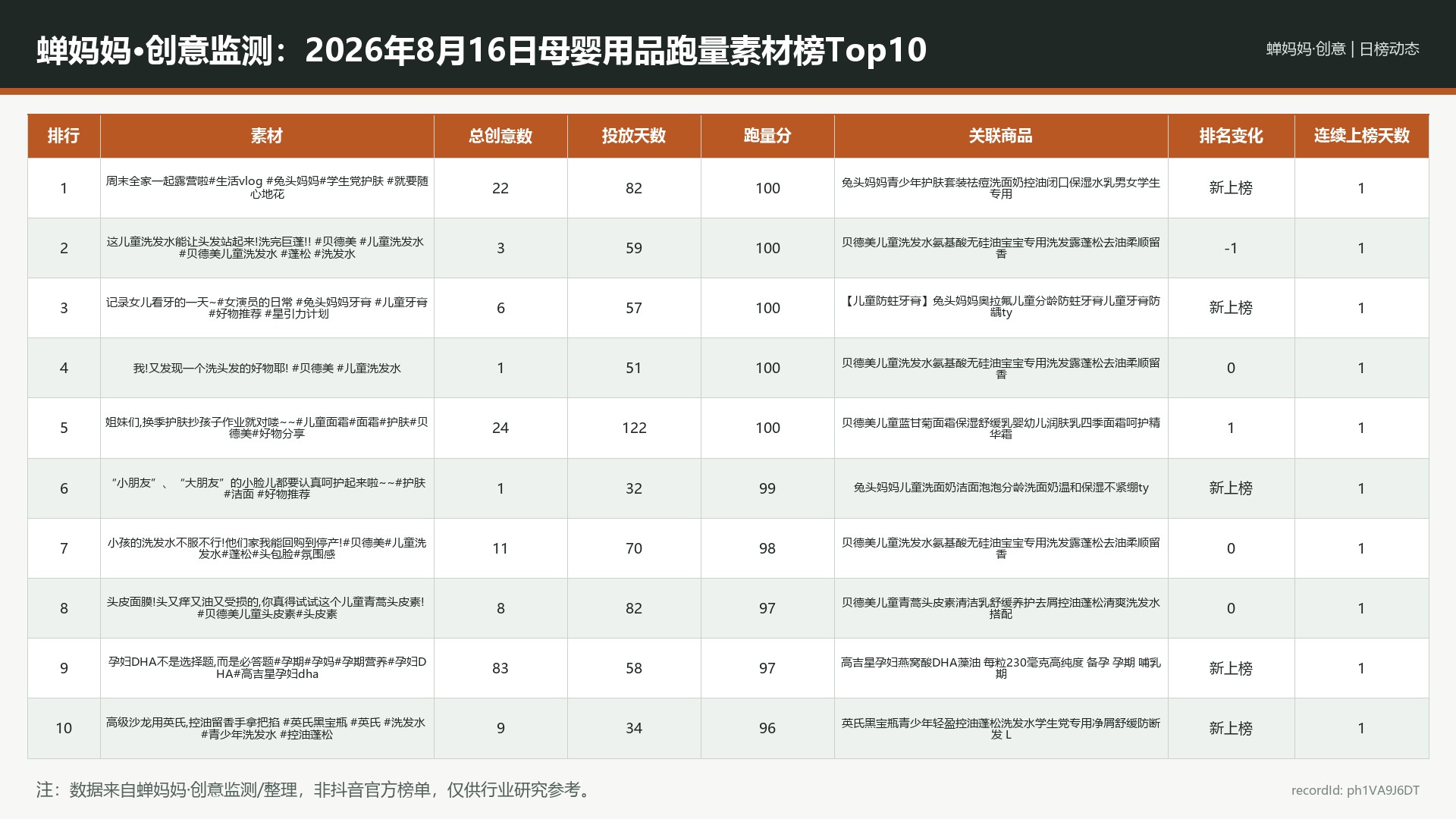
Task: Select material text 孕妇DHA不是选择题
Action: (267, 667)
